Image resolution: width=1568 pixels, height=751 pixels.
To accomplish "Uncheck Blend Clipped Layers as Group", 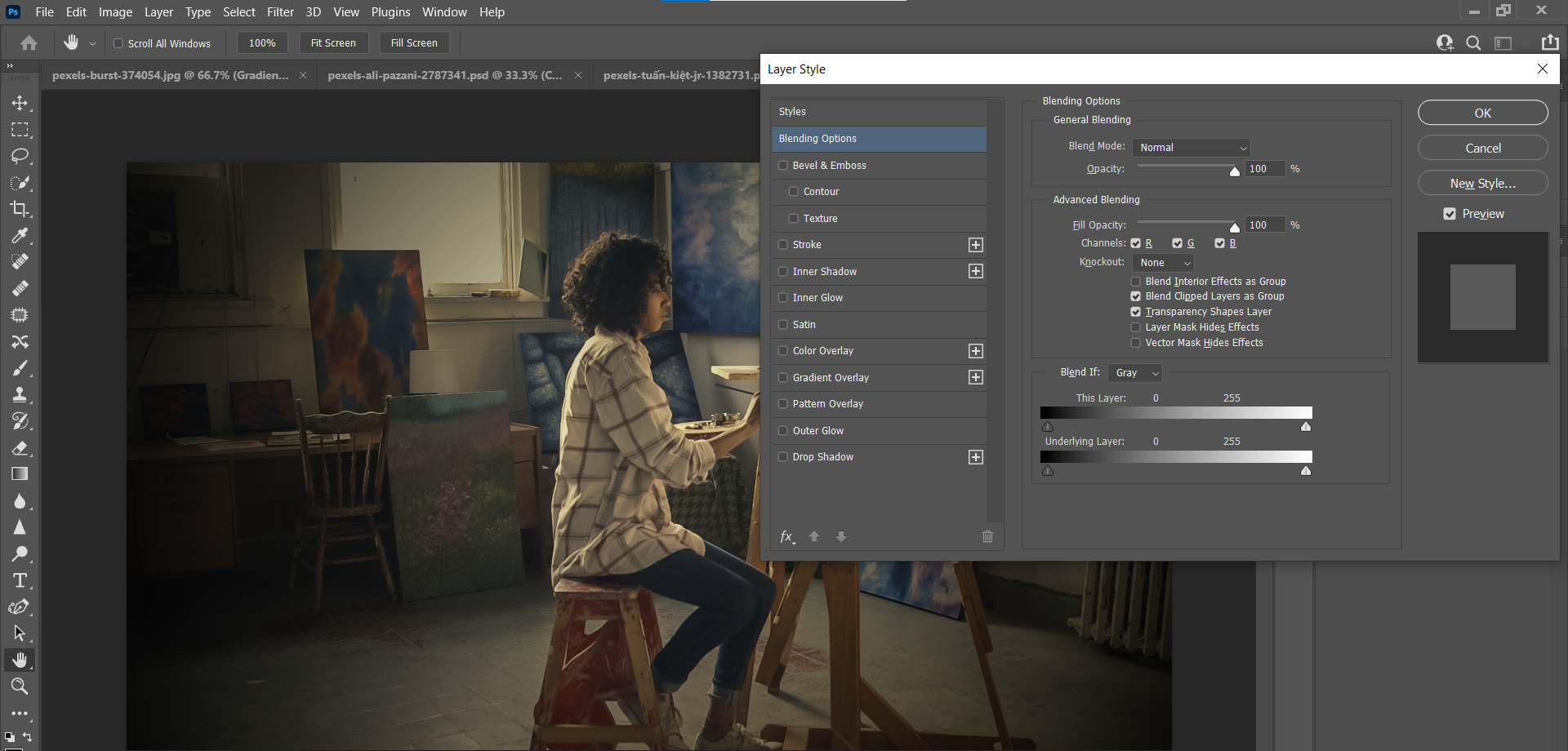I will point(1135,296).
